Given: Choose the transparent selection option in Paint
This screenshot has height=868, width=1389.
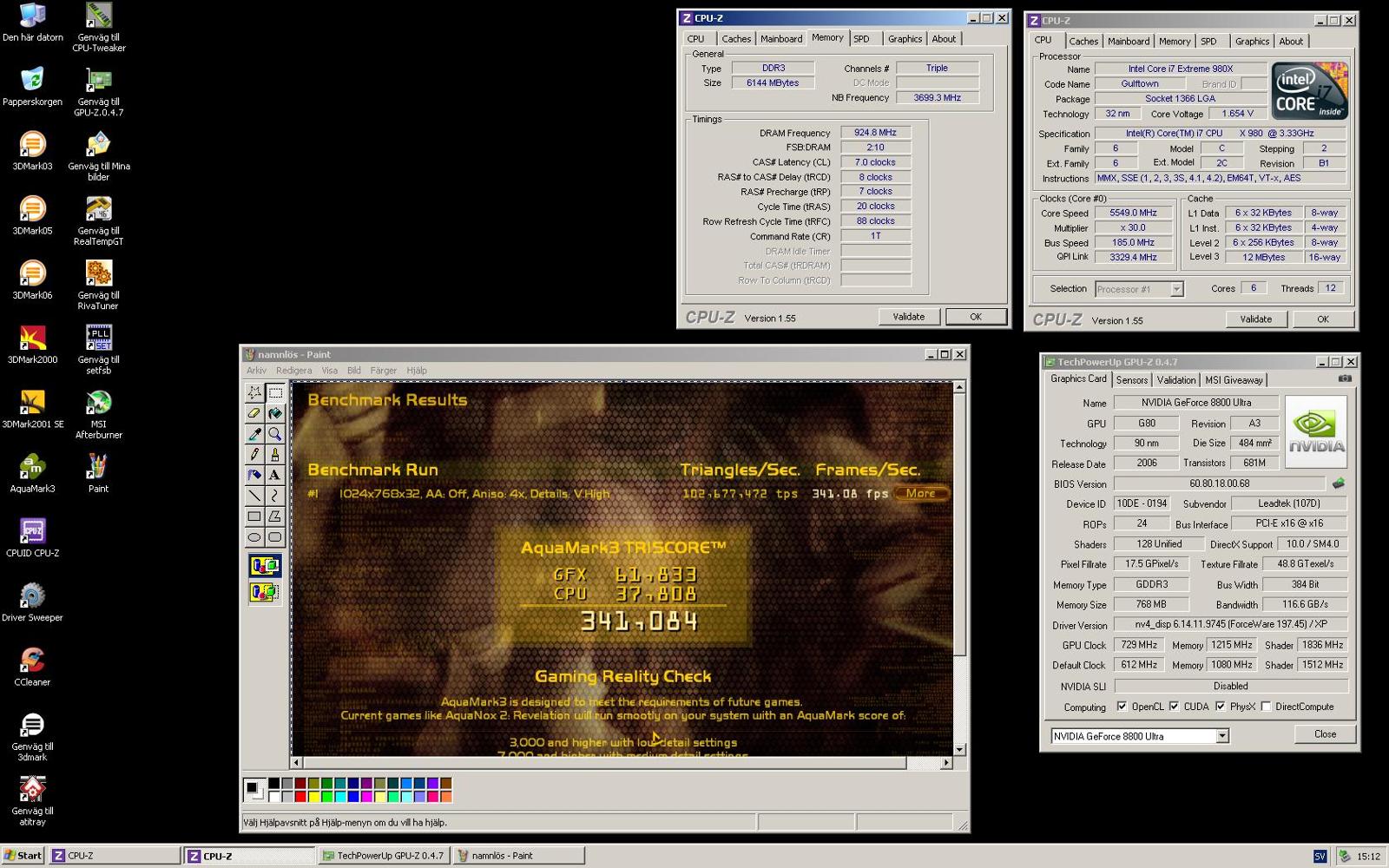Looking at the screenshot, I should [x=265, y=592].
